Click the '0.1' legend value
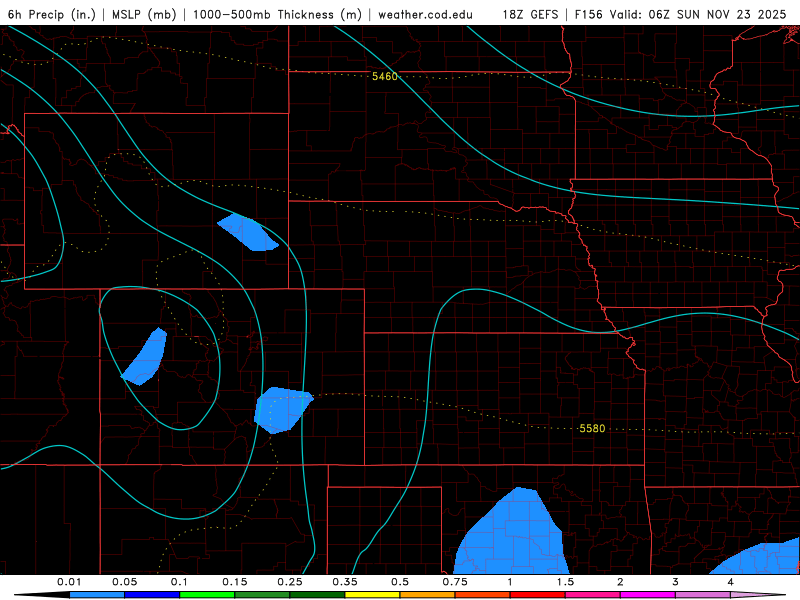The width and height of the screenshot is (800, 600). coord(179,582)
